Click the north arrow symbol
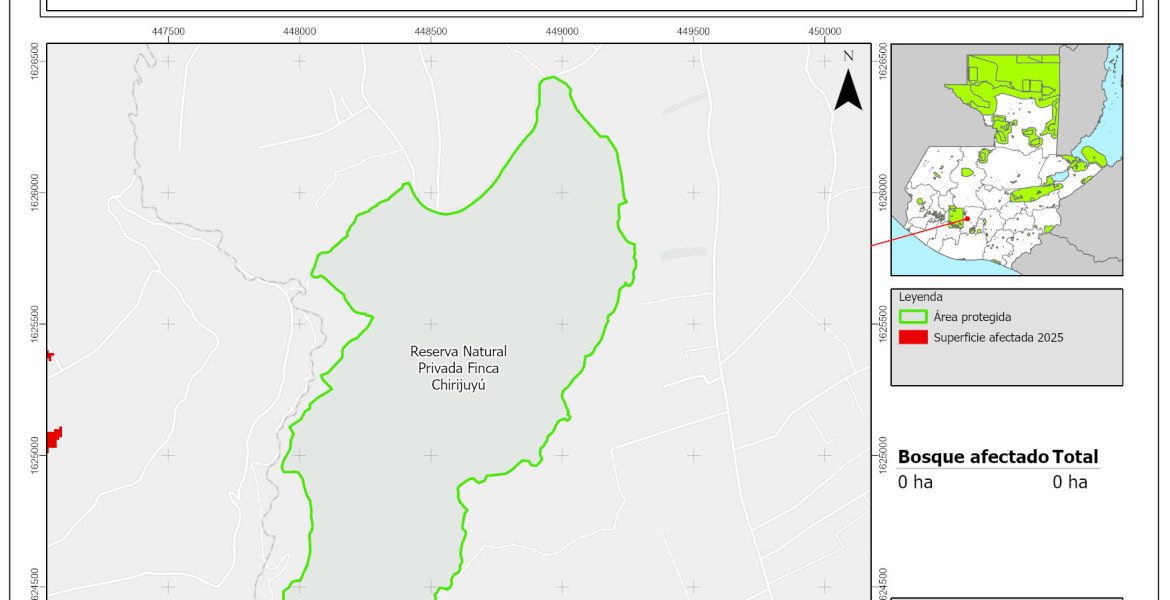This screenshot has height=600, width=1170. point(848,90)
